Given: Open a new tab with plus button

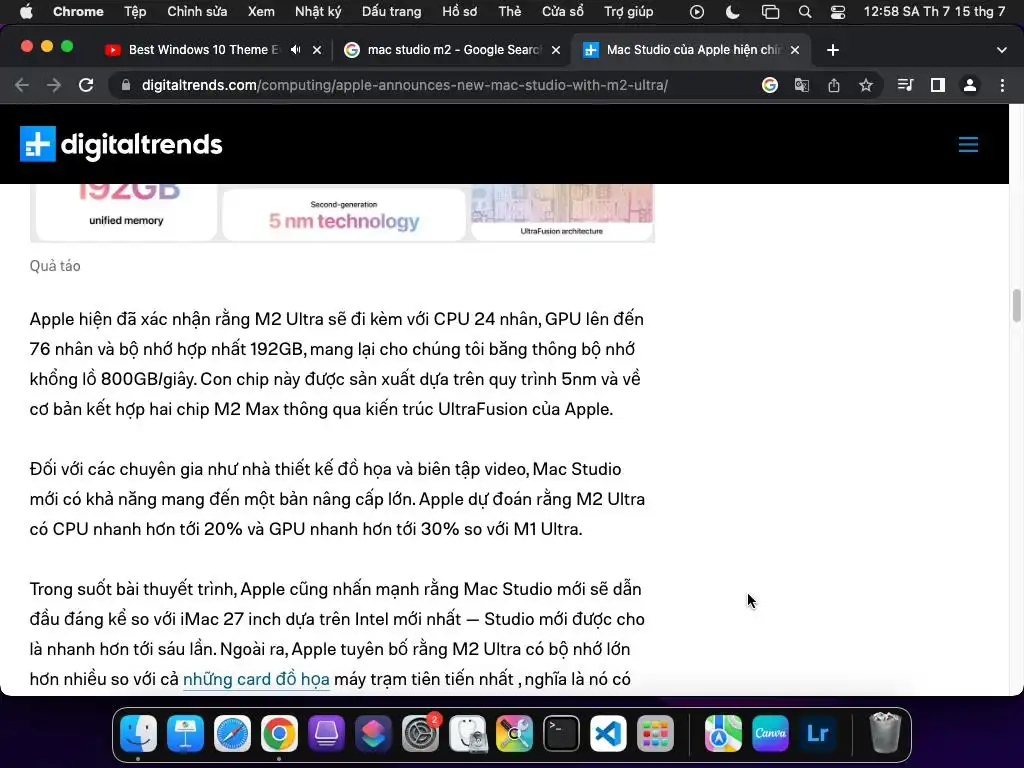Looking at the screenshot, I should point(833,50).
